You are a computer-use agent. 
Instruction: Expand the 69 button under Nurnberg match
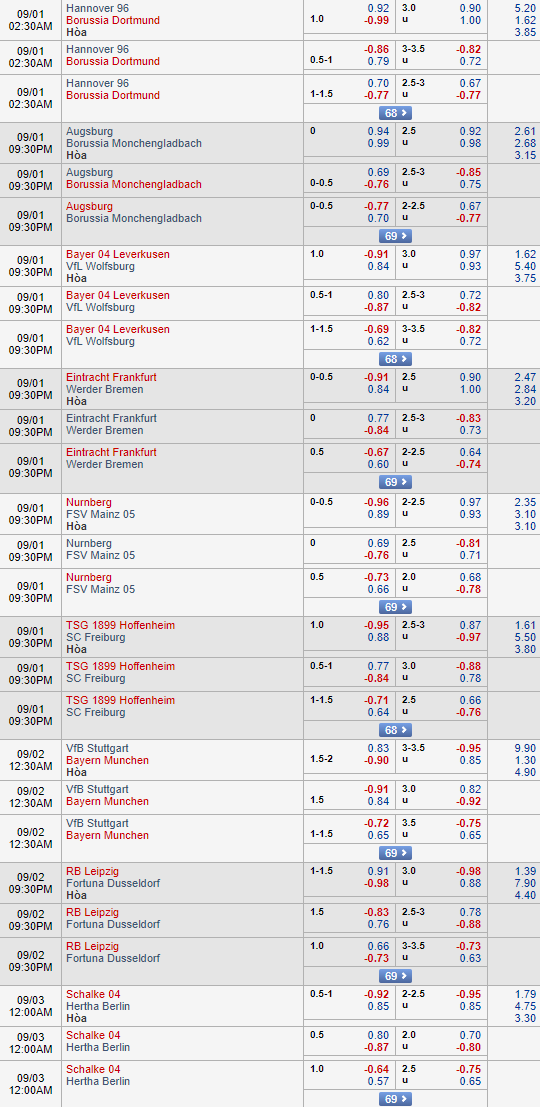click(395, 607)
